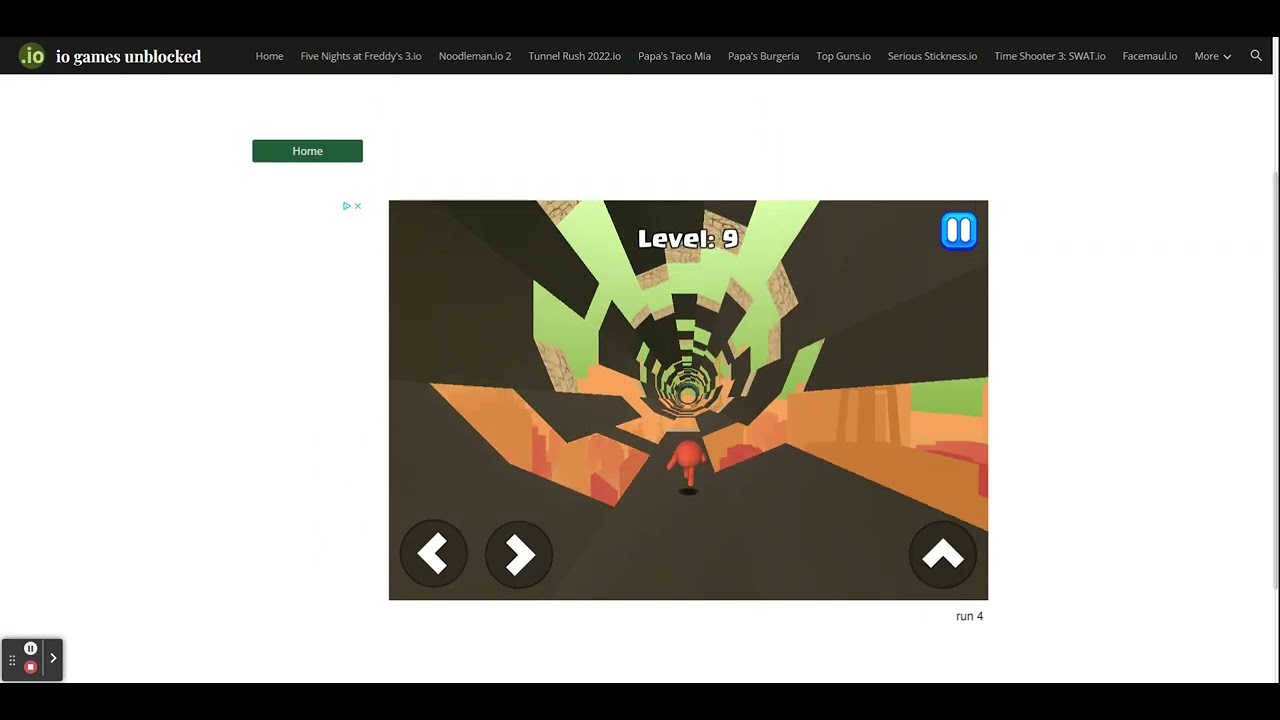The height and width of the screenshot is (720, 1280).
Task: Open Serious Stickness.io link
Action: tap(932, 56)
